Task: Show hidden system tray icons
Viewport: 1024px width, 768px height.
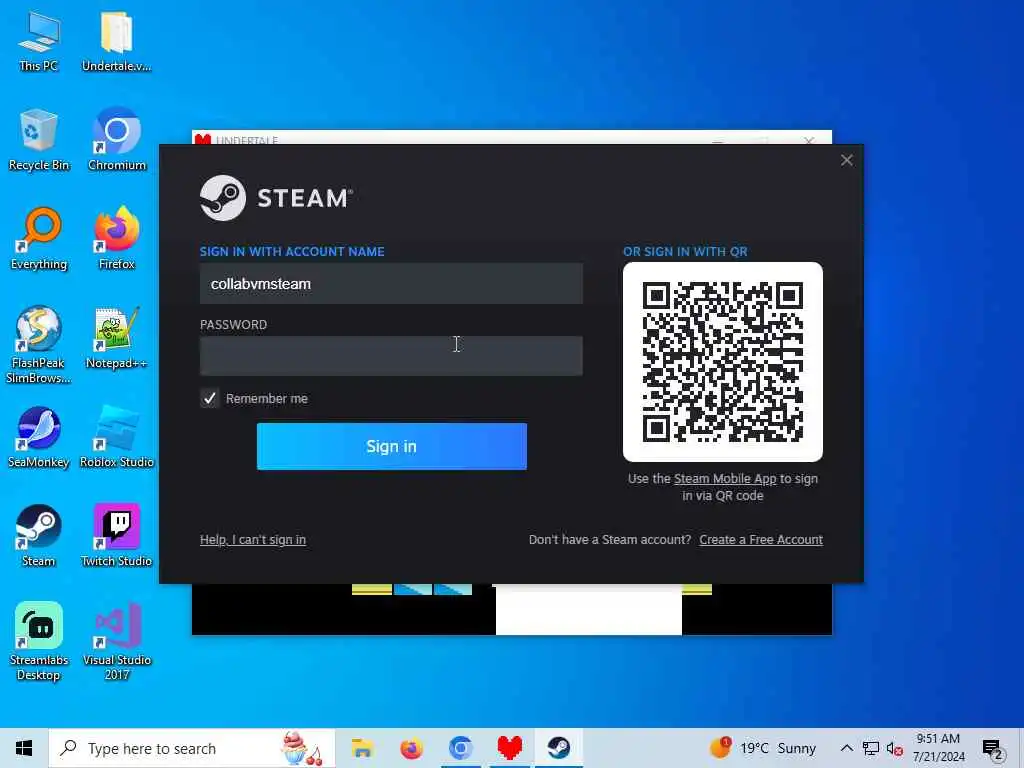Action: pyautogui.click(x=846, y=748)
